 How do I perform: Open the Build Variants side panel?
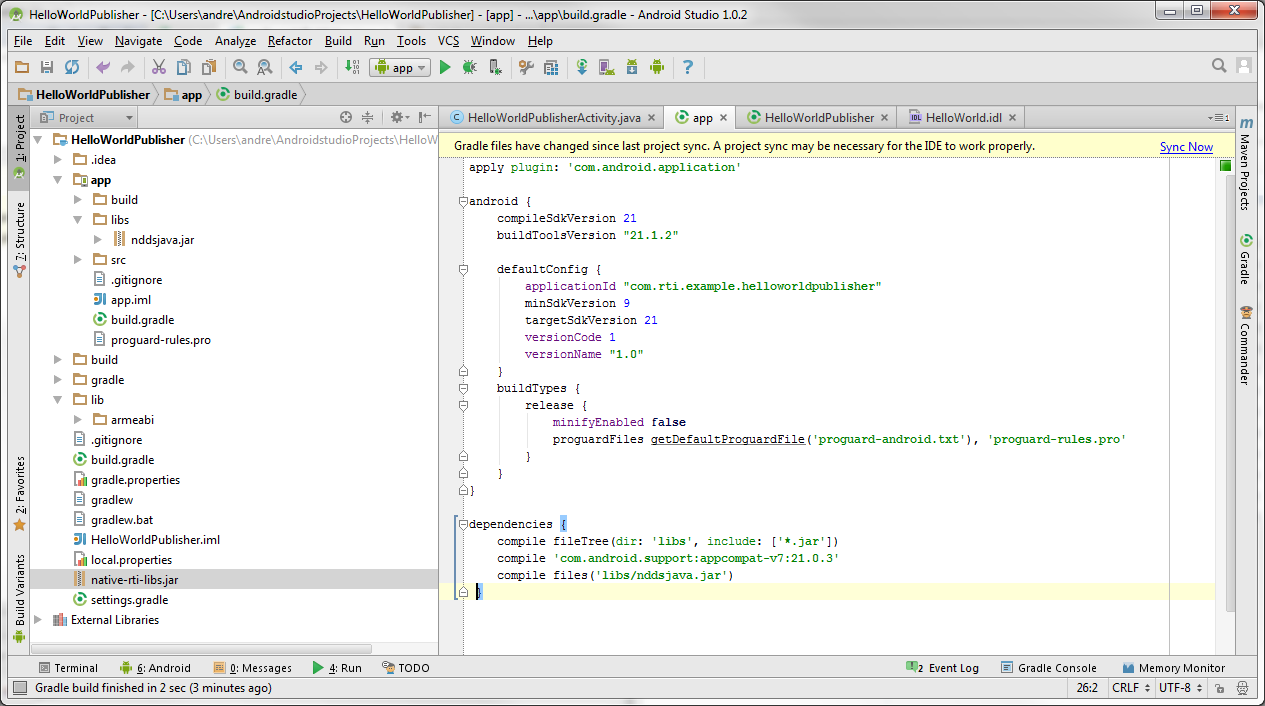coord(19,598)
